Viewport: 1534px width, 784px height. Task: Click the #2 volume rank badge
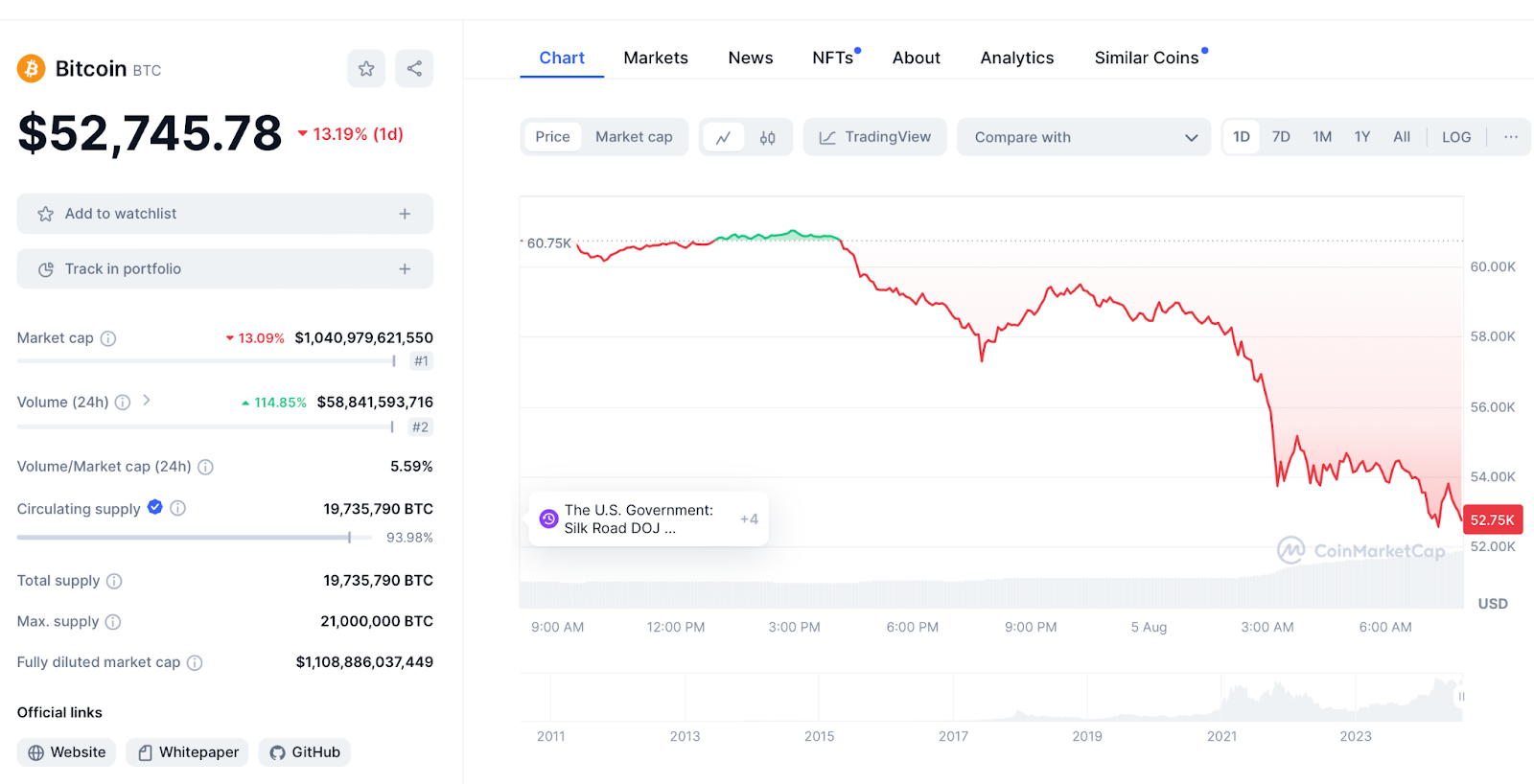point(420,427)
